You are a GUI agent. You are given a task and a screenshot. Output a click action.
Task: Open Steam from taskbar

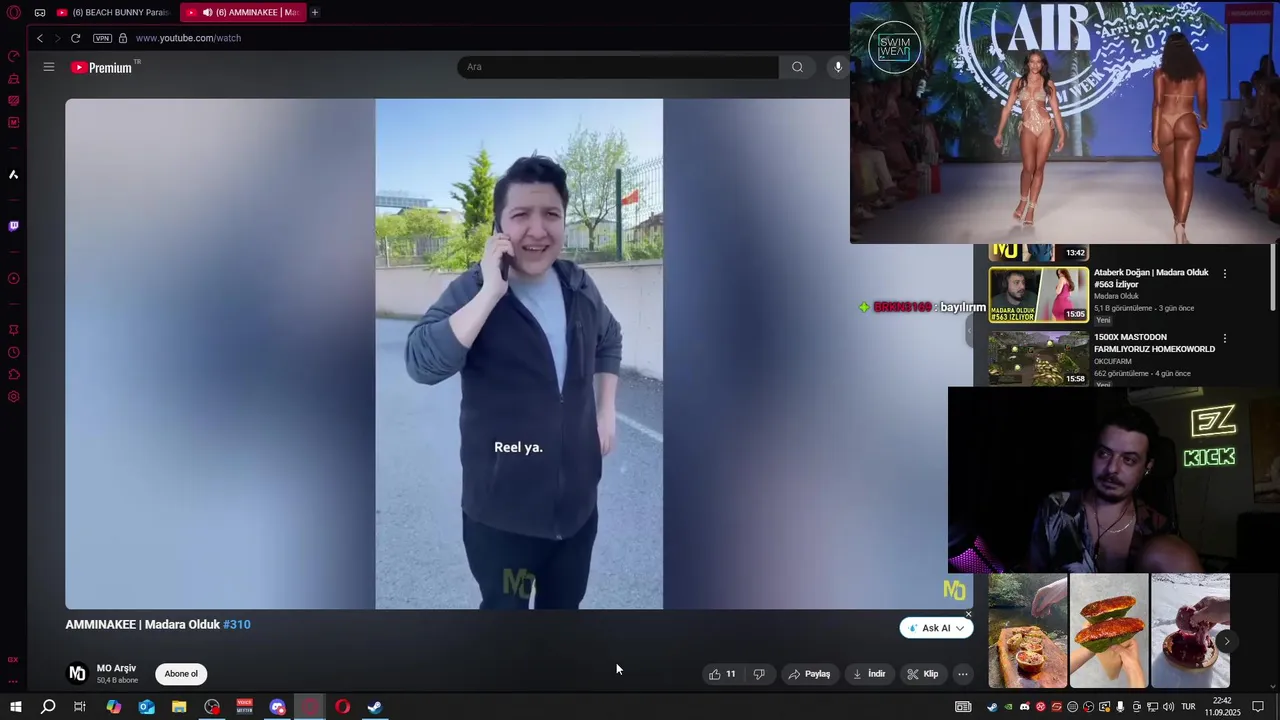pyautogui.click(x=375, y=707)
